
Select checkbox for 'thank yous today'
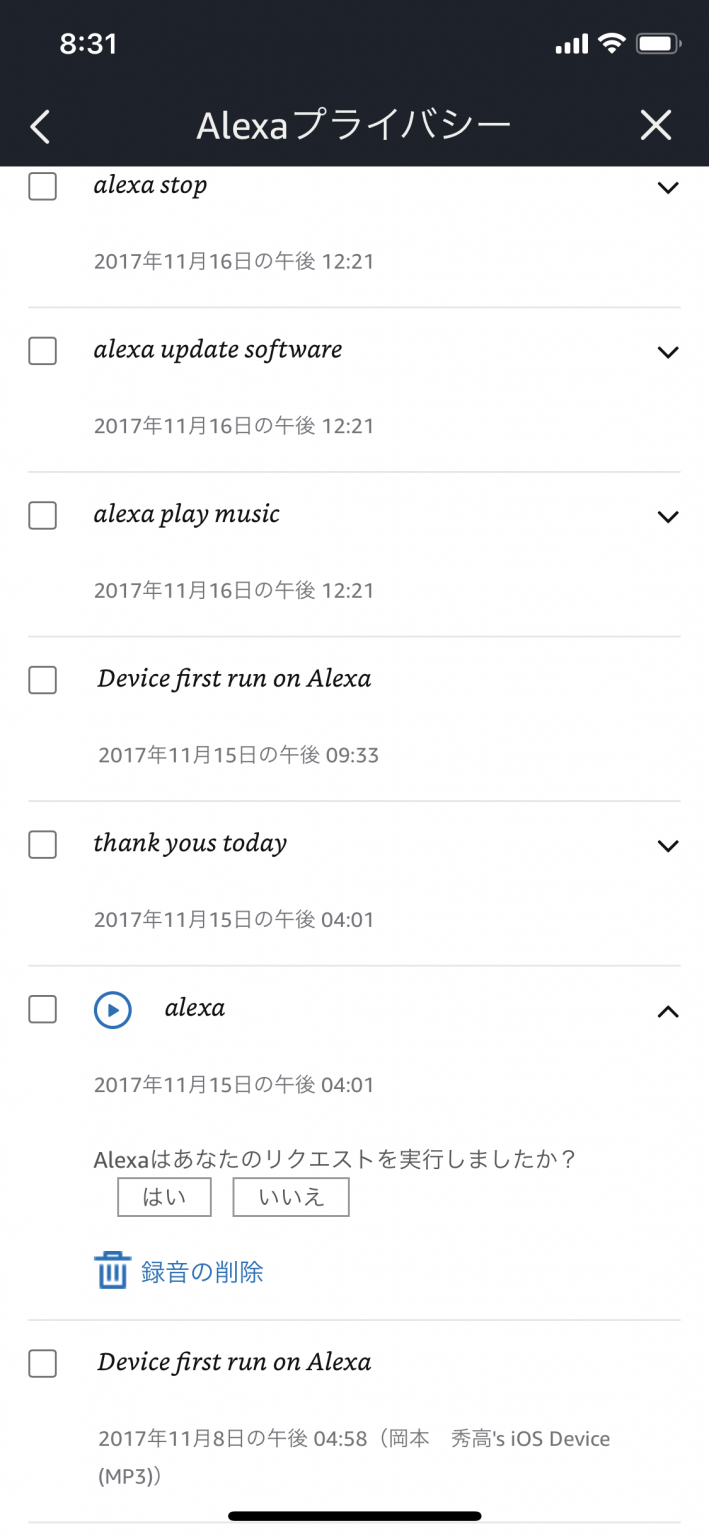[42, 845]
